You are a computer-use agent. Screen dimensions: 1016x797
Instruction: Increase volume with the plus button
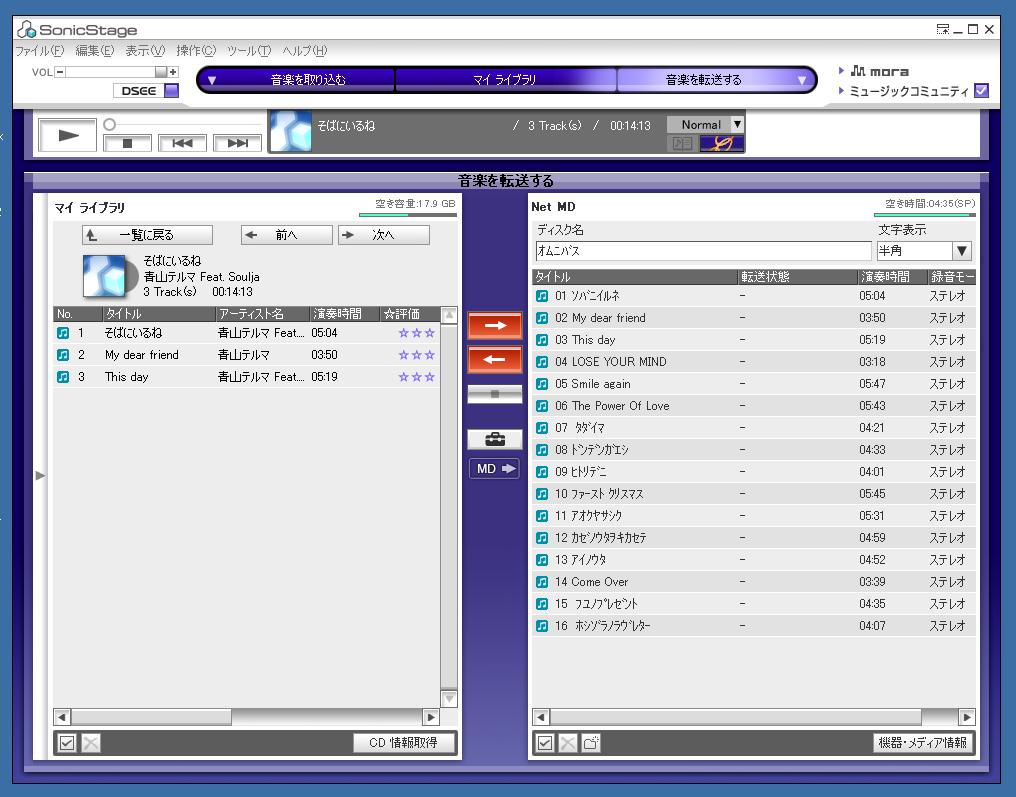coord(173,72)
